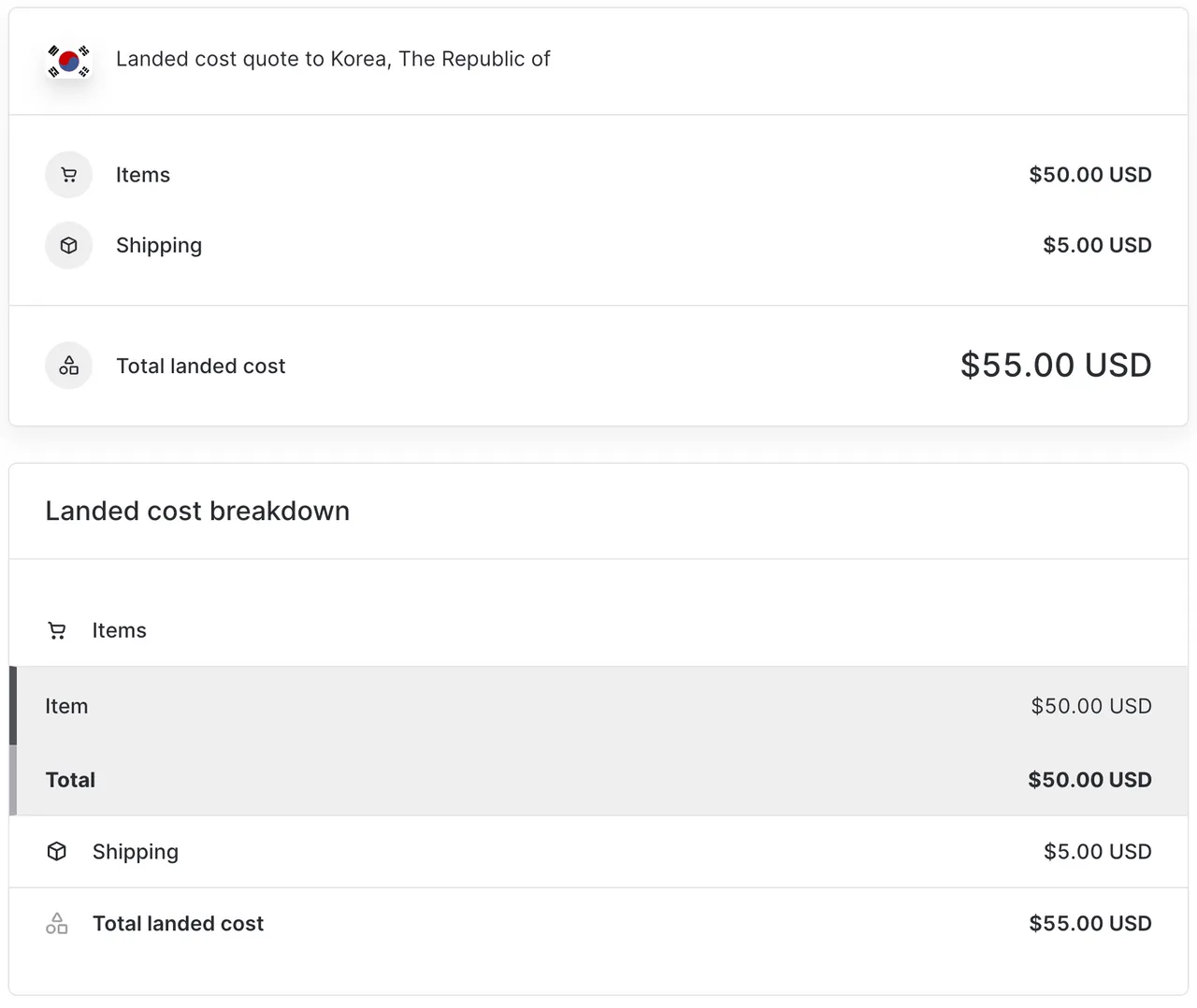This screenshot has width=1197, height=1008.
Task: Click the Total landed cost hierarchy icon
Action: pyautogui.click(x=68, y=365)
